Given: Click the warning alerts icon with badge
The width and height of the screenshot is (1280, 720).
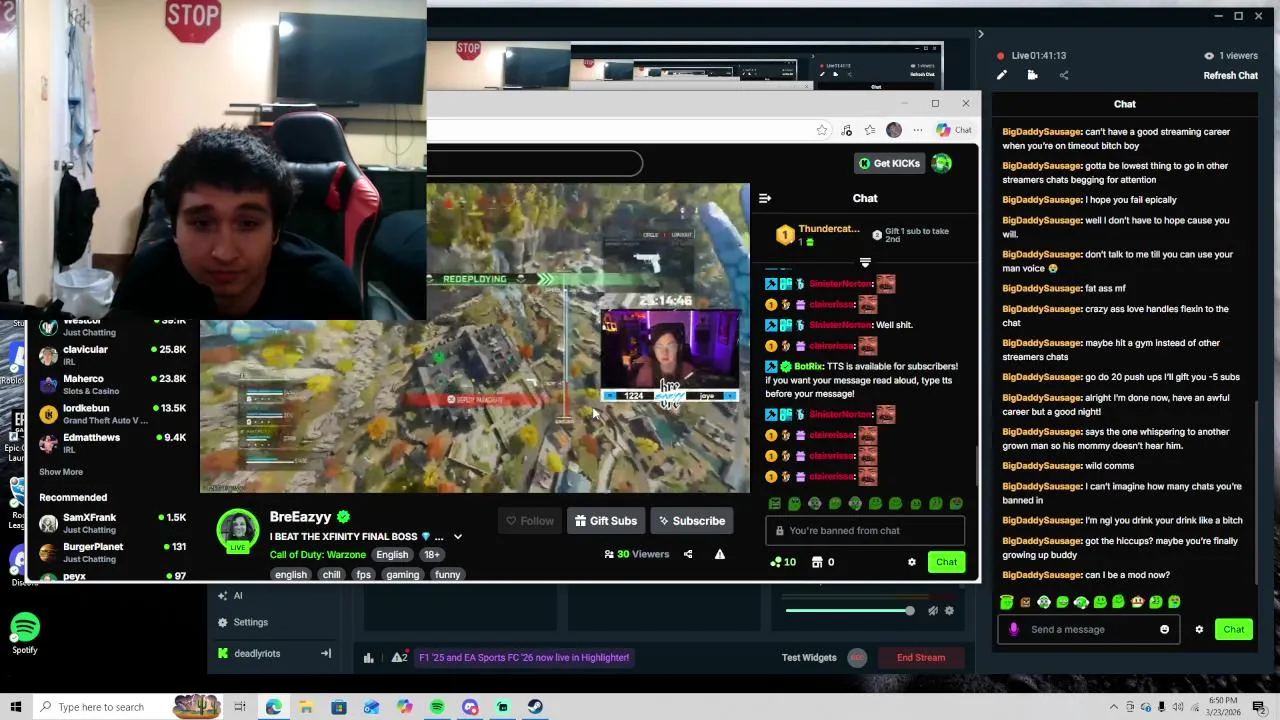Looking at the screenshot, I should [x=399, y=657].
